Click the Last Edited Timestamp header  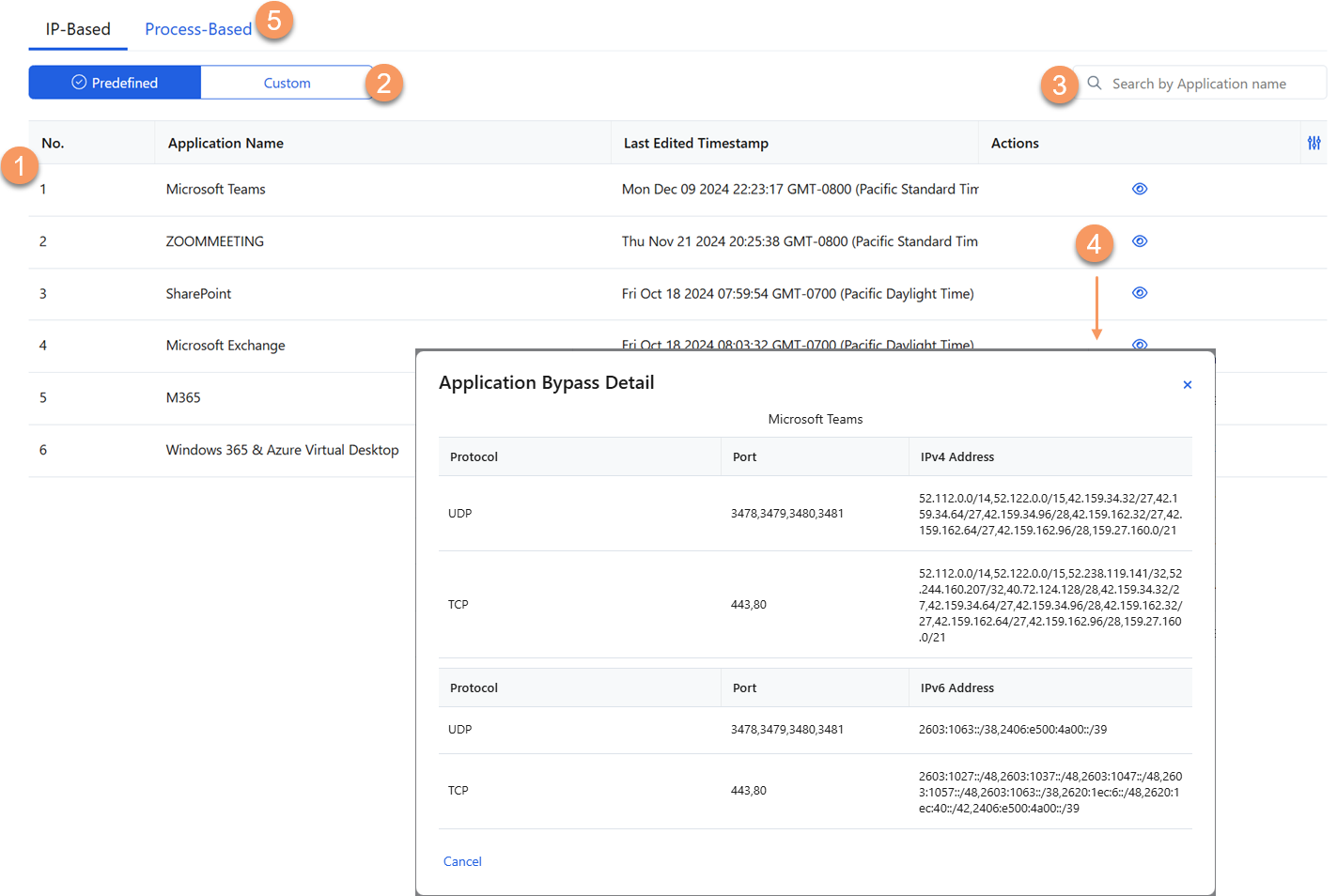[x=695, y=143]
